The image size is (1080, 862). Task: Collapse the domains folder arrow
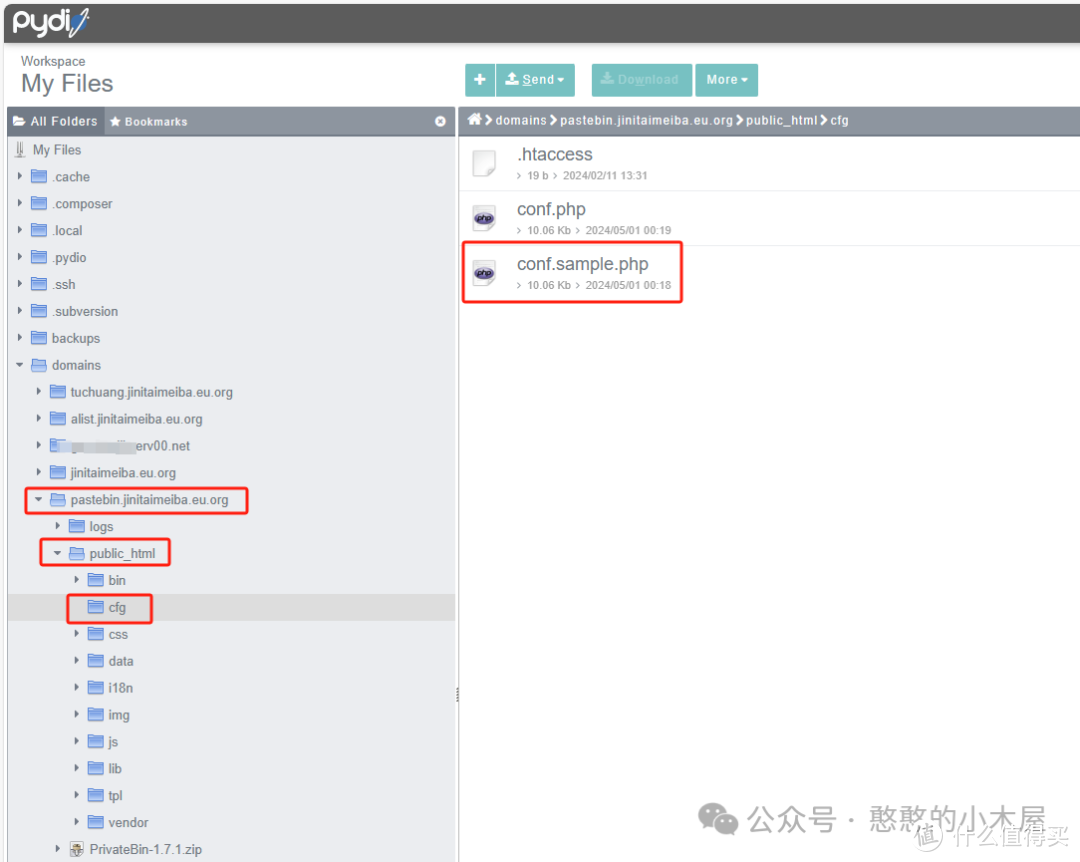(20, 365)
